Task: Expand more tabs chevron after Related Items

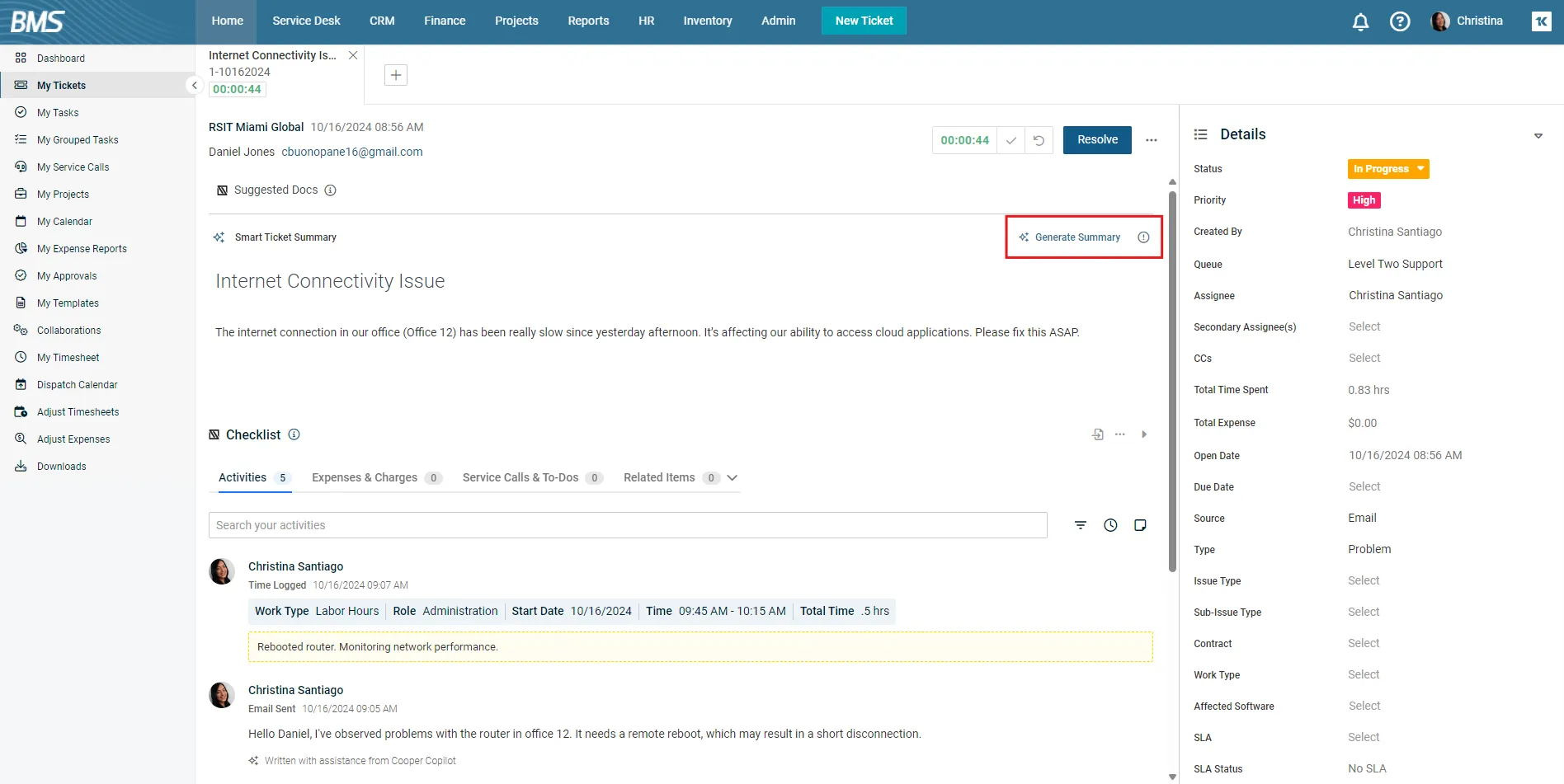Action: point(732,478)
